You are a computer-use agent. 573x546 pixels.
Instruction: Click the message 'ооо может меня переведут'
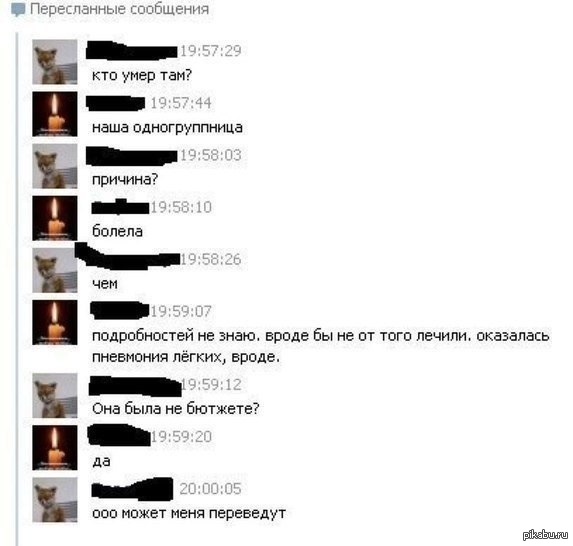[x=189, y=513]
